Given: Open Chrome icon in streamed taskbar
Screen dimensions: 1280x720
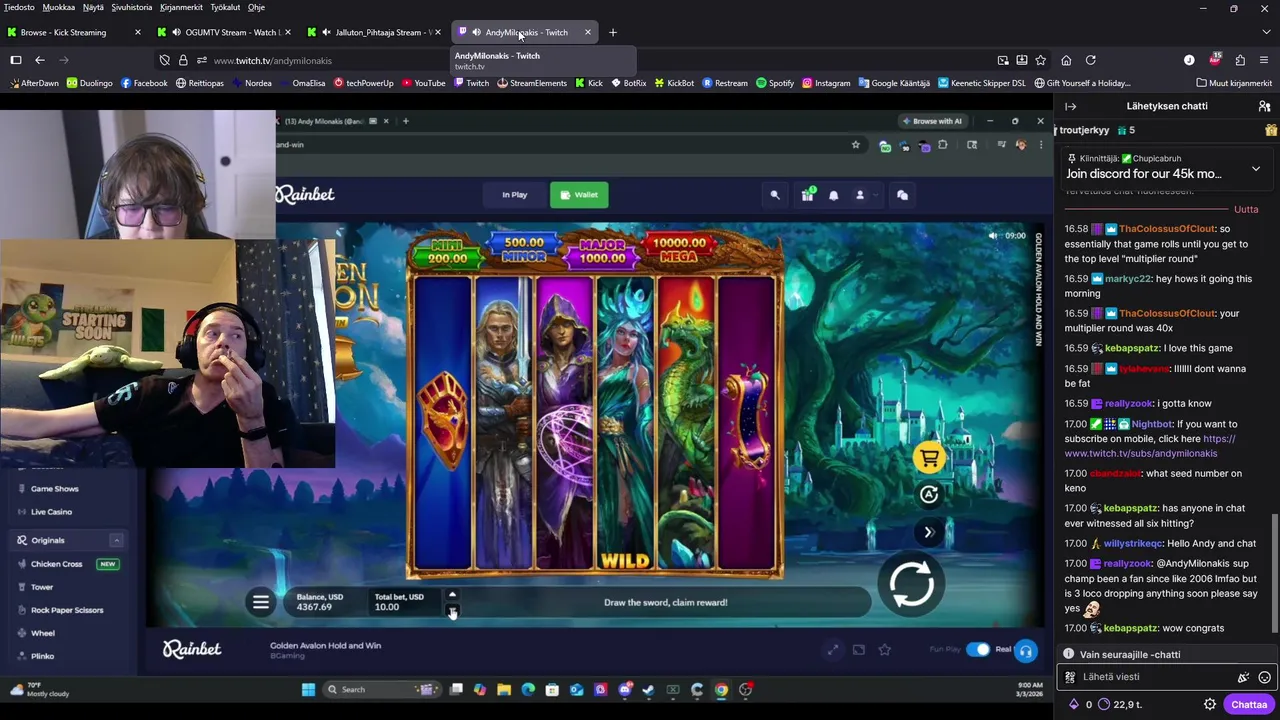Looking at the screenshot, I should (x=721, y=689).
